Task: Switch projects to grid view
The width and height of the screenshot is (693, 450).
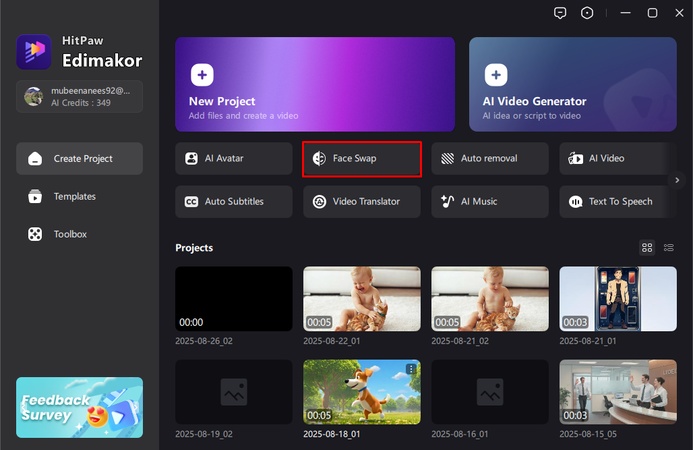Action: [647, 248]
